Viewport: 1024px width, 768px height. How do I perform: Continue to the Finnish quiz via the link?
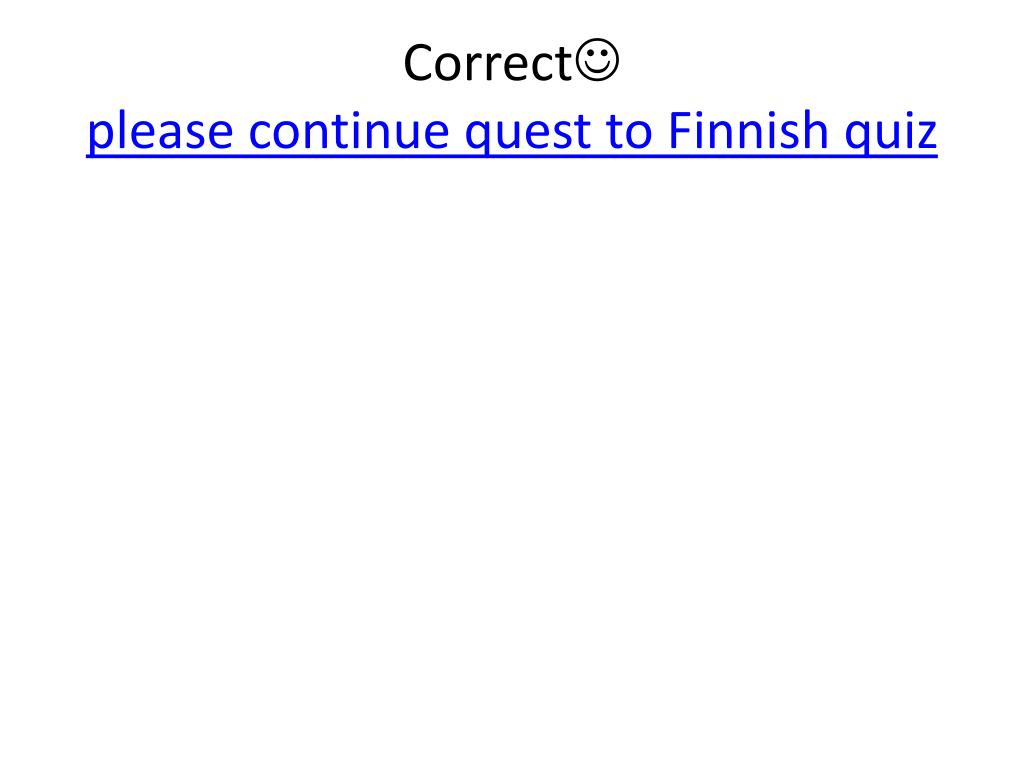coord(512,132)
